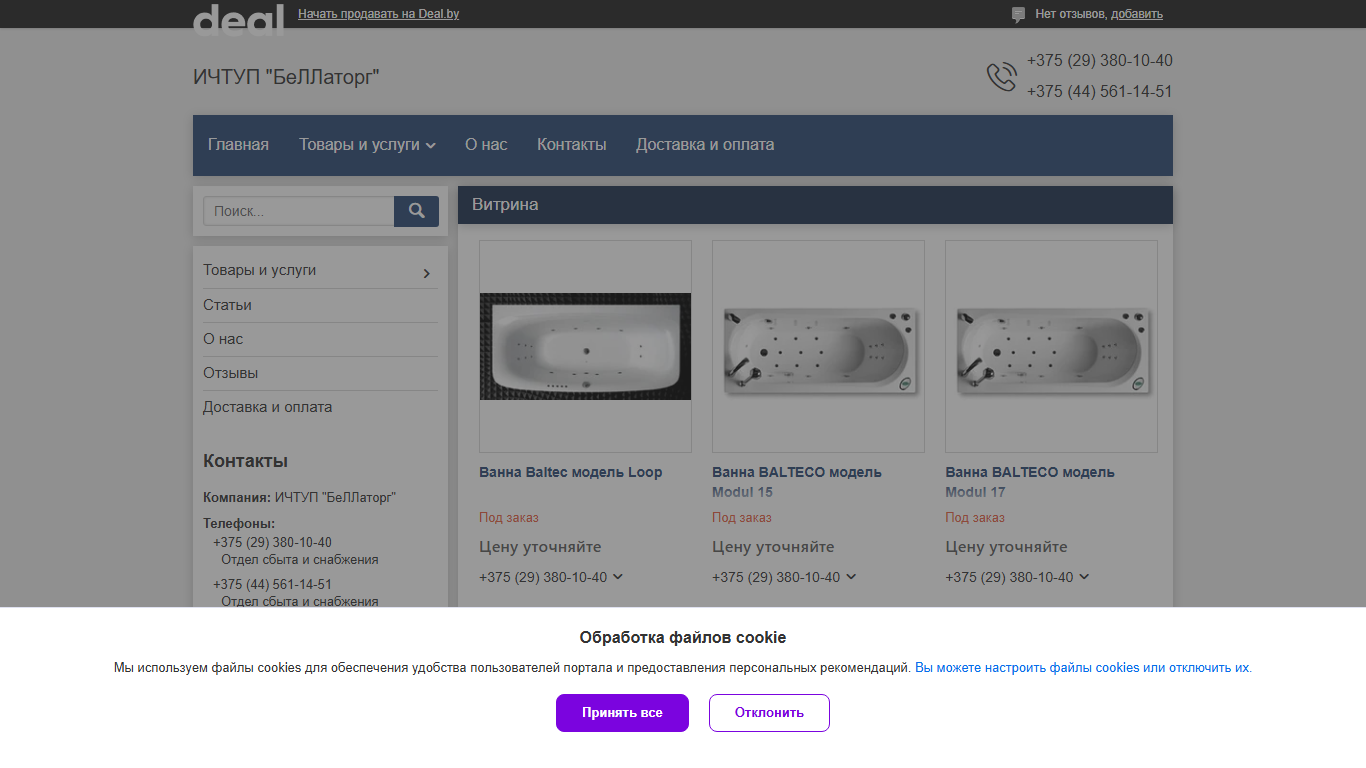Click the Контакты sidebar heading
The image size is (1366, 768).
pyautogui.click(x=245, y=461)
